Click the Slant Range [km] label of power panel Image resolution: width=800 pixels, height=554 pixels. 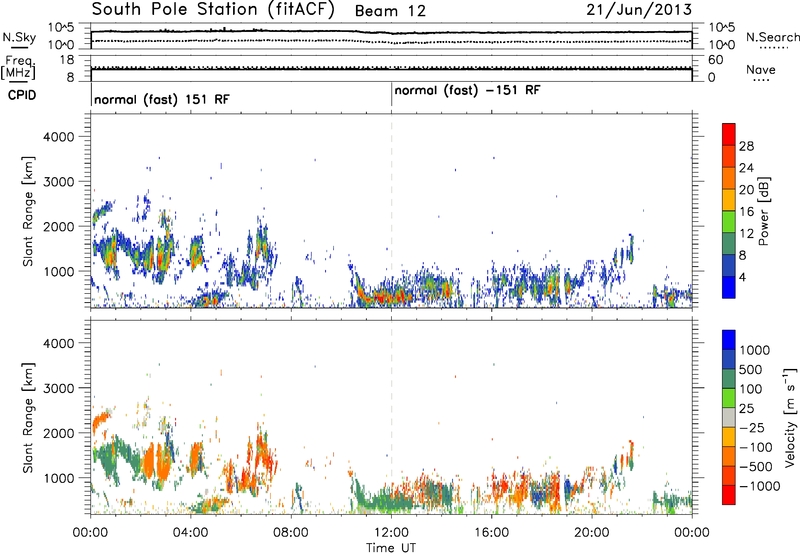point(28,211)
